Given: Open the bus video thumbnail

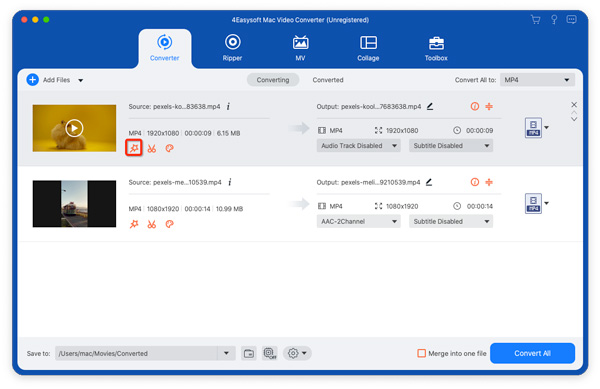Looking at the screenshot, I should coord(74,203).
